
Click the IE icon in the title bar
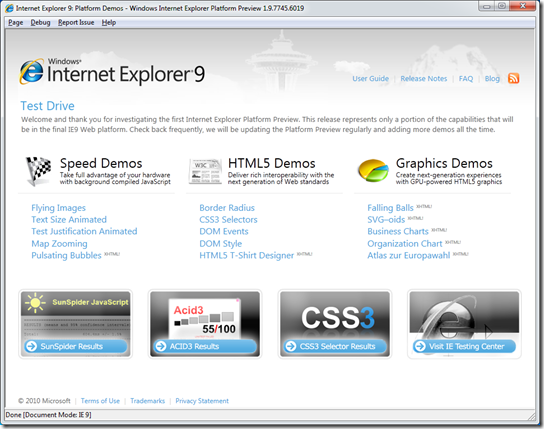coord(9,8)
